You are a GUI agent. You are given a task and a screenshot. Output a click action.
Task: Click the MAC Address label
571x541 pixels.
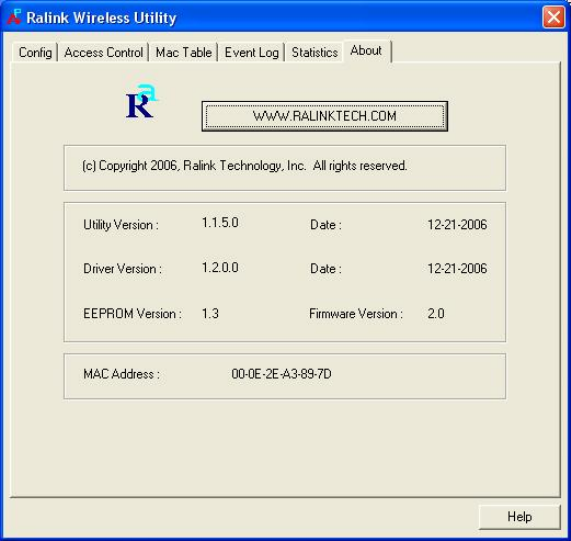tap(121, 374)
